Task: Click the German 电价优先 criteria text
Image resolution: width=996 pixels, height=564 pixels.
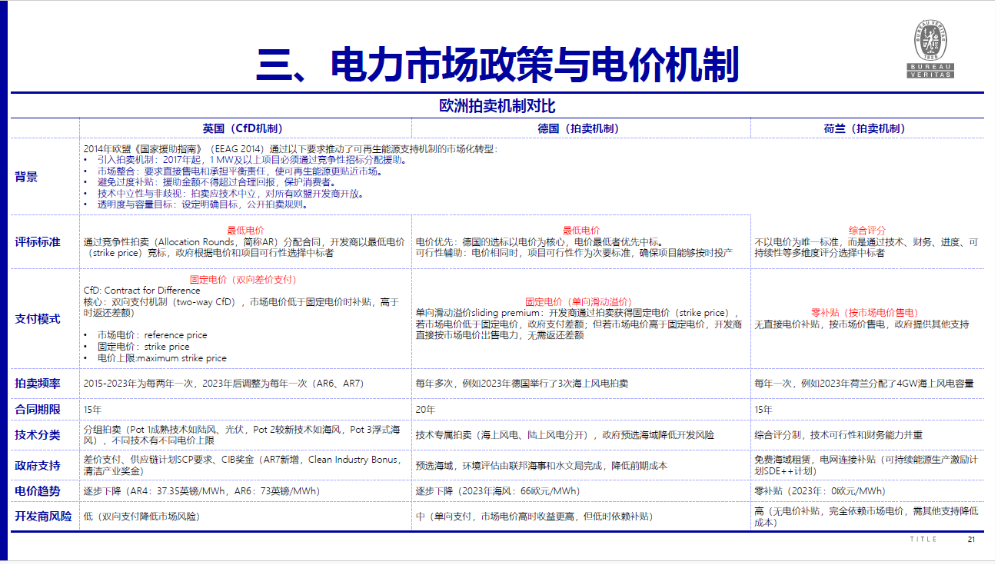Action: pos(574,247)
